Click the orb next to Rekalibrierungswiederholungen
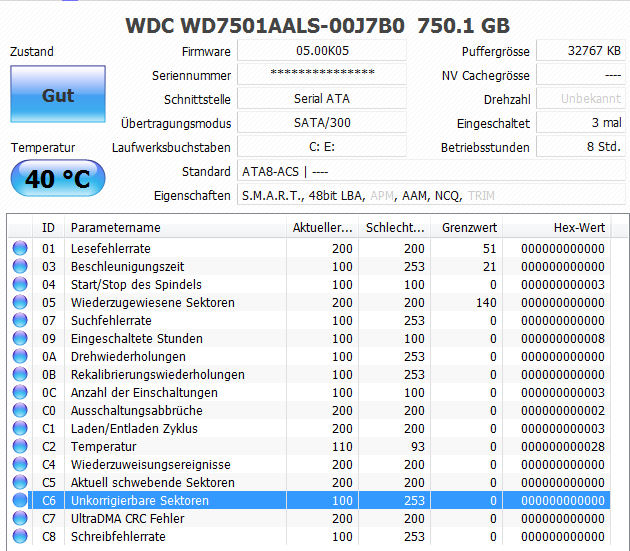The width and height of the screenshot is (630, 551). (x=20, y=374)
